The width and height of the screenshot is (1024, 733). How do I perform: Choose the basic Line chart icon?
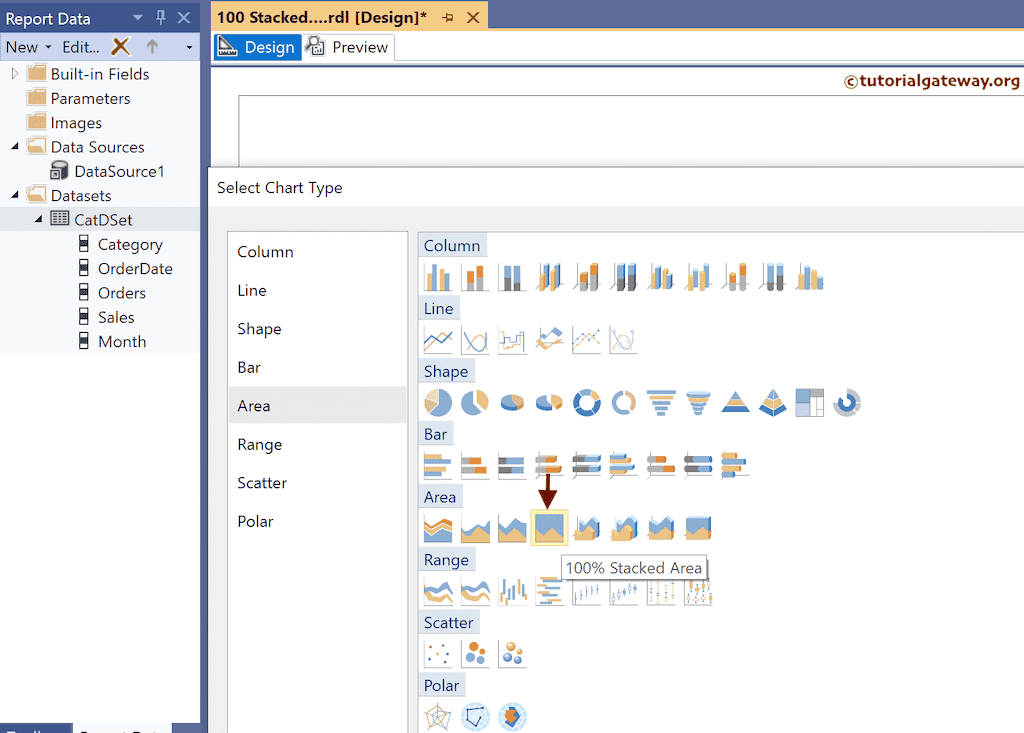(438, 340)
